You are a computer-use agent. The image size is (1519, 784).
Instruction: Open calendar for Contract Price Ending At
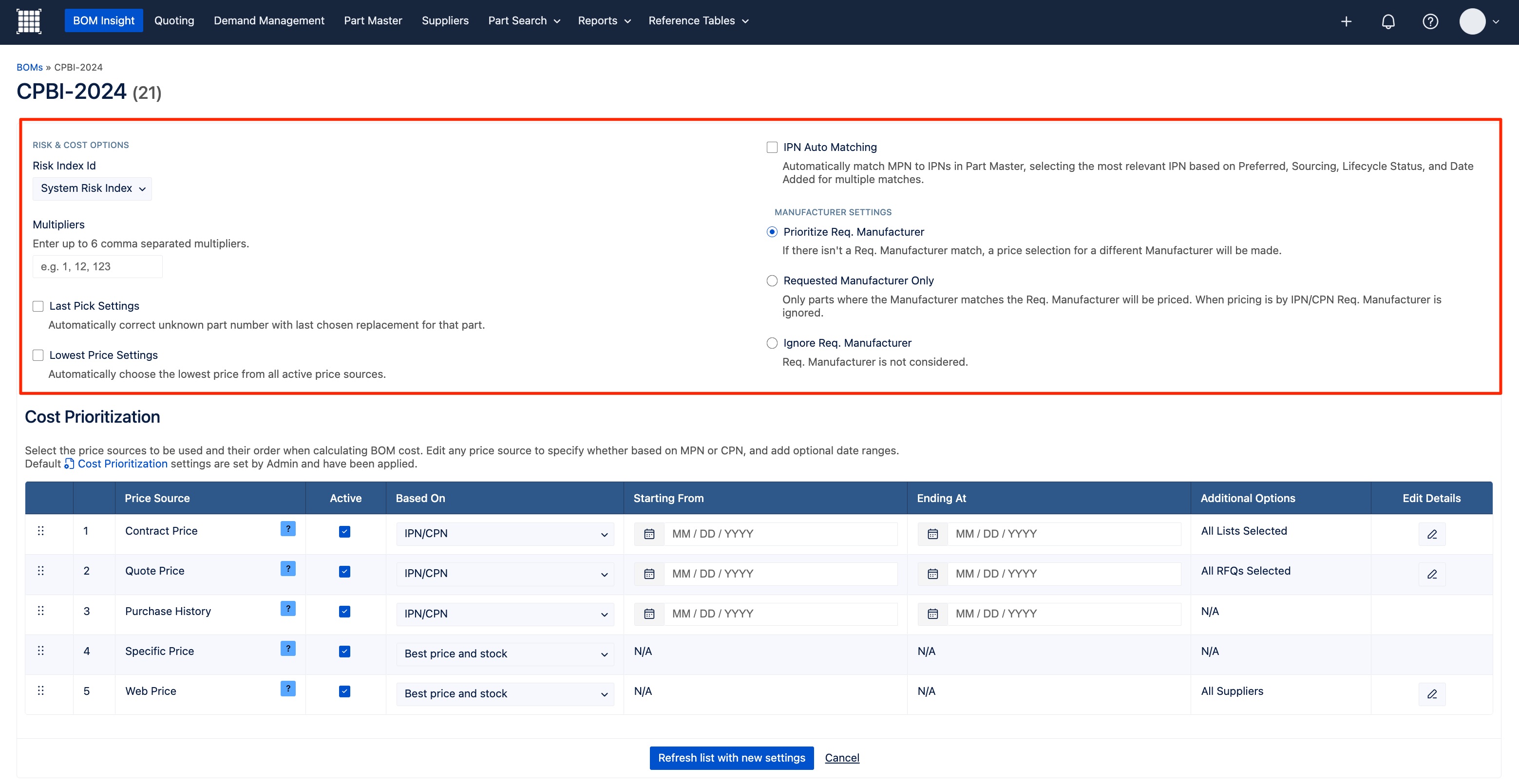click(933, 534)
